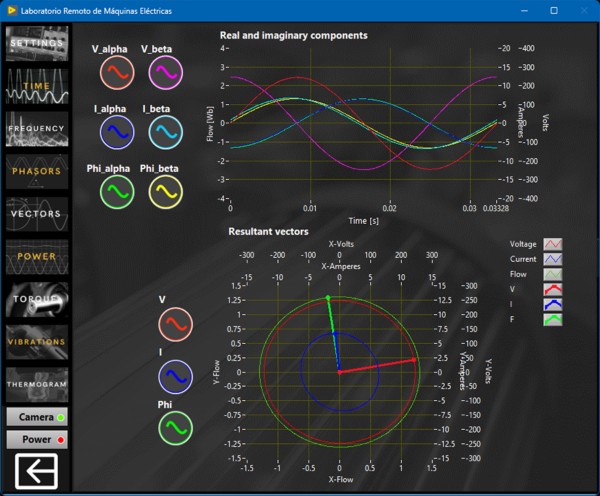
Task: Click the Power button with red indicator
Action: point(36,439)
